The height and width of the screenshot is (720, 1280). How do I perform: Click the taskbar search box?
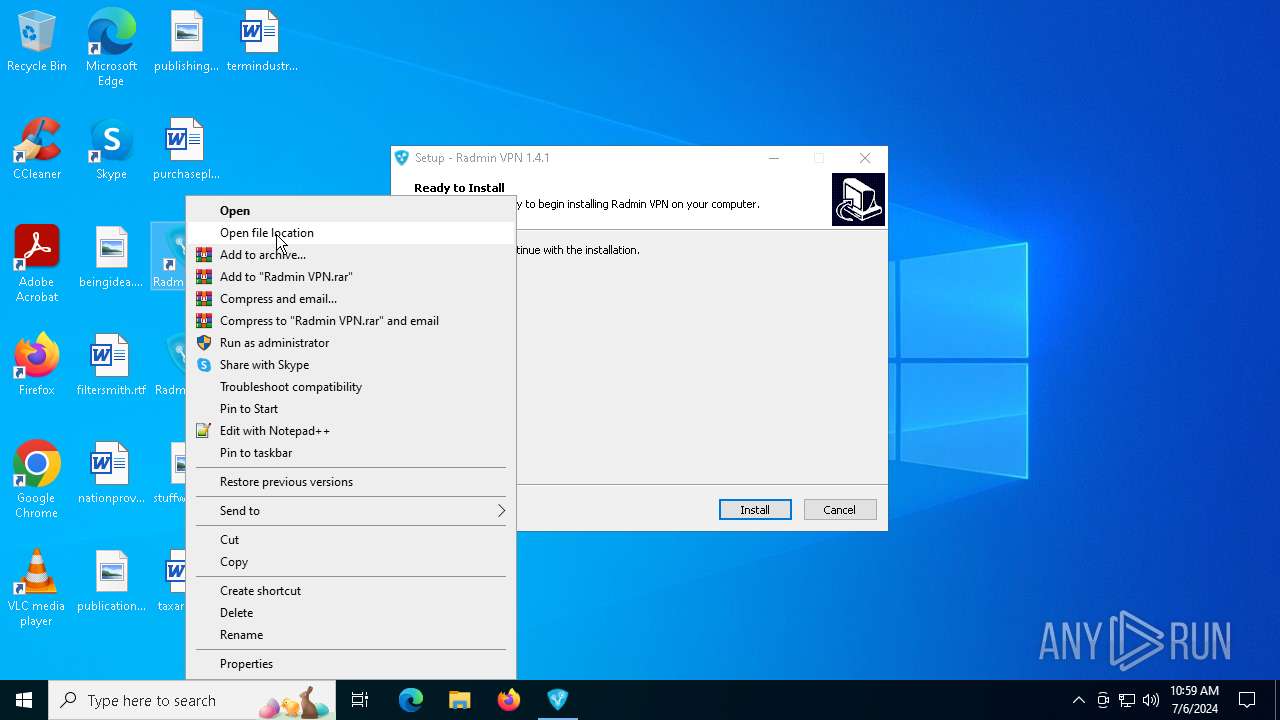tap(194, 700)
